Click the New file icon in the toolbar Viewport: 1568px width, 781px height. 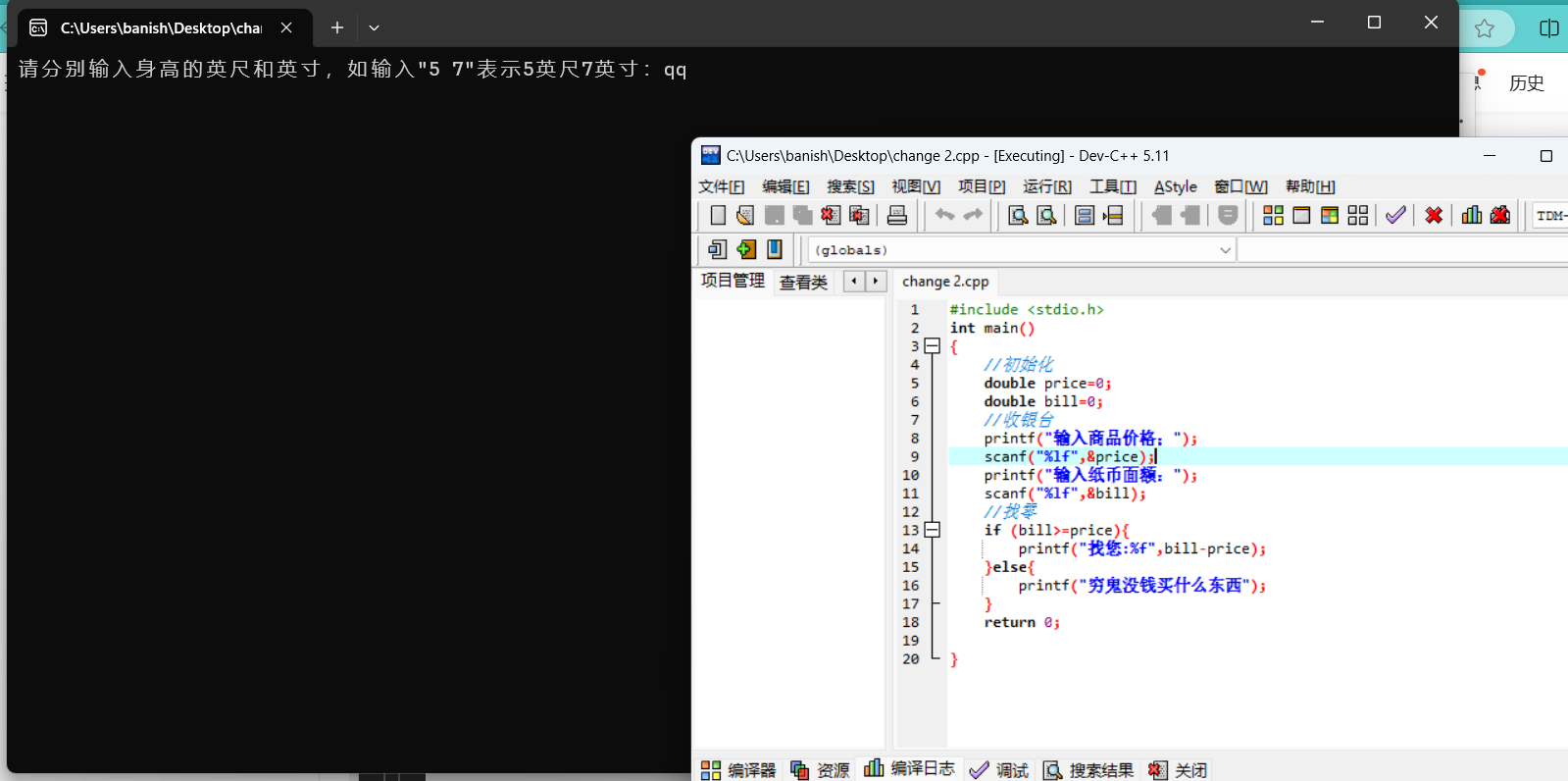click(x=718, y=216)
